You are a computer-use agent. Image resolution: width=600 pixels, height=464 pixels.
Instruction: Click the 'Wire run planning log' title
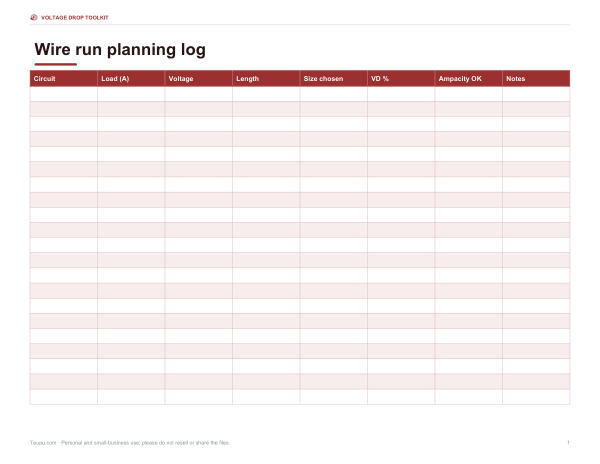point(120,50)
